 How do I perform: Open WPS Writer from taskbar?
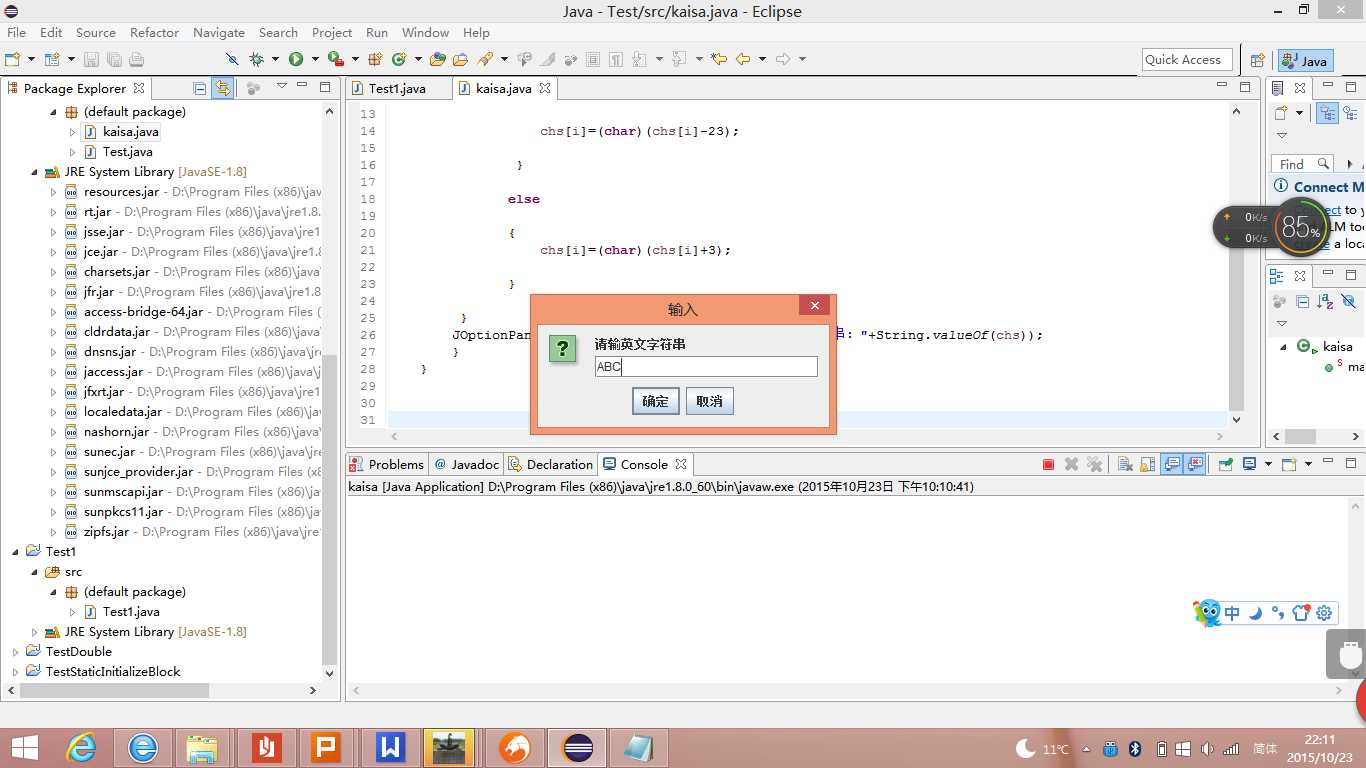(390, 747)
